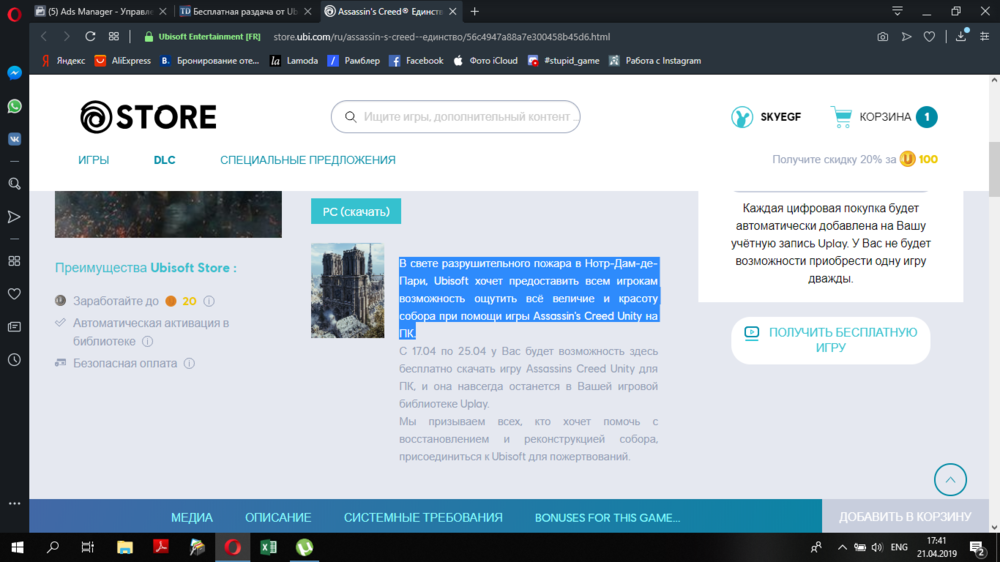Open DLC store menu
This screenshot has height=562, width=1000.
165,160
